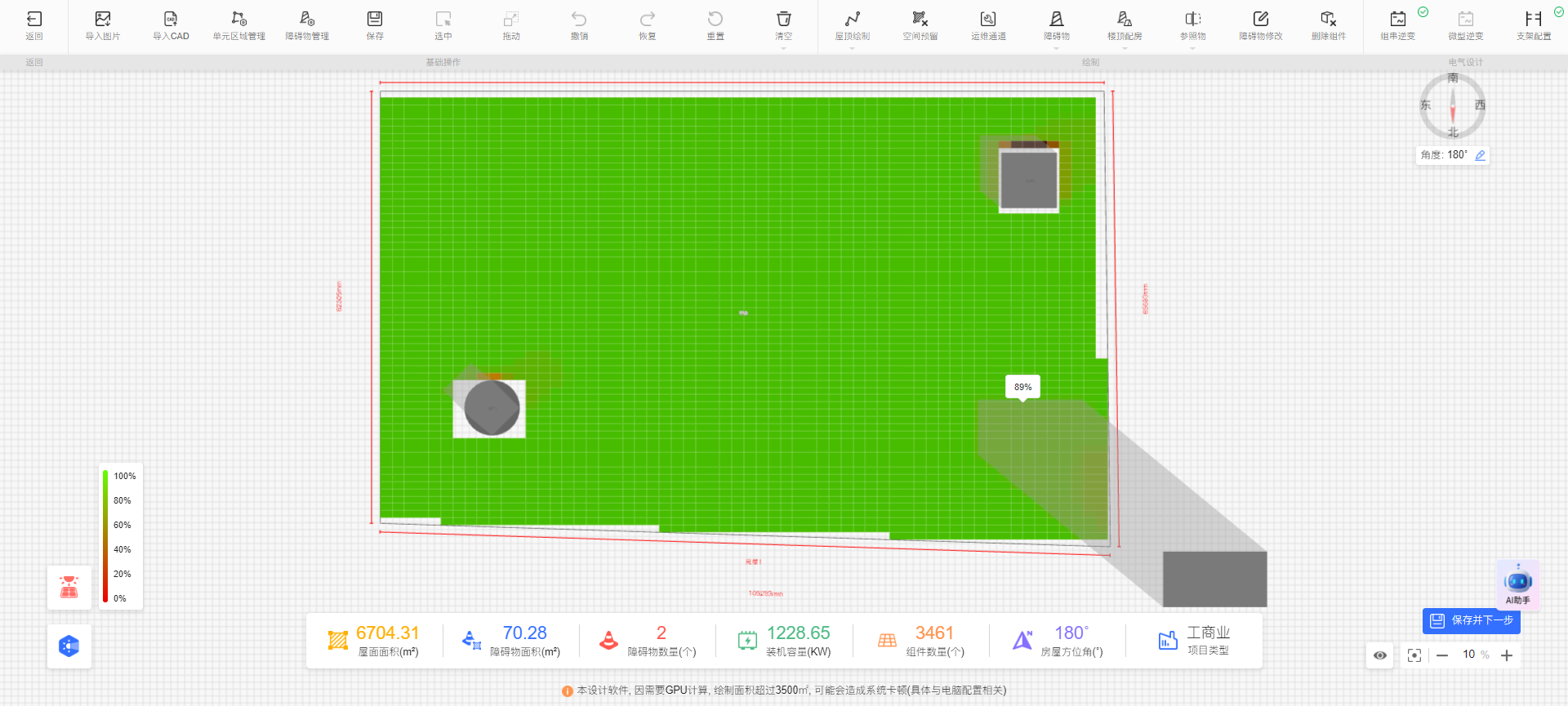The height and width of the screenshot is (706, 1568).
Task: Click the fit-to-screen focus icon
Action: point(1414,655)
